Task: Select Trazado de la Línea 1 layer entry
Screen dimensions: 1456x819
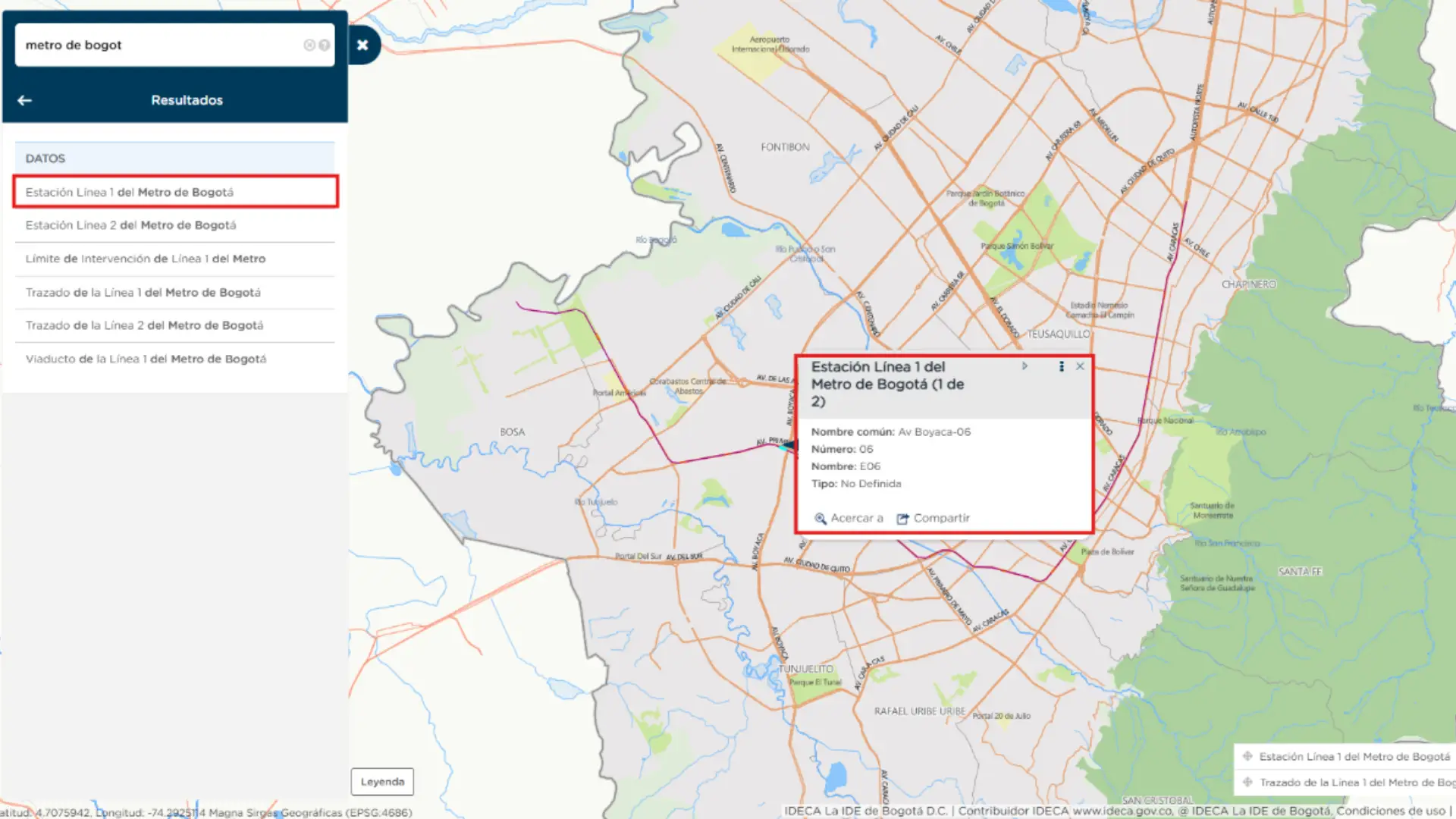Action: click(x=1357, y=782)
